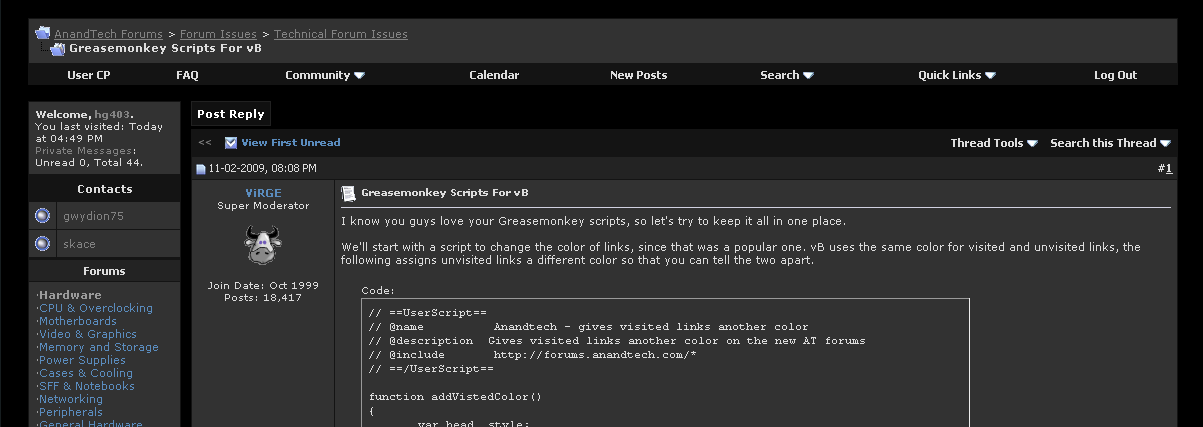Viewport: 1203px width, 427px height.
Task: Click 'function addVistedColor()' in code
Action: 455,396
